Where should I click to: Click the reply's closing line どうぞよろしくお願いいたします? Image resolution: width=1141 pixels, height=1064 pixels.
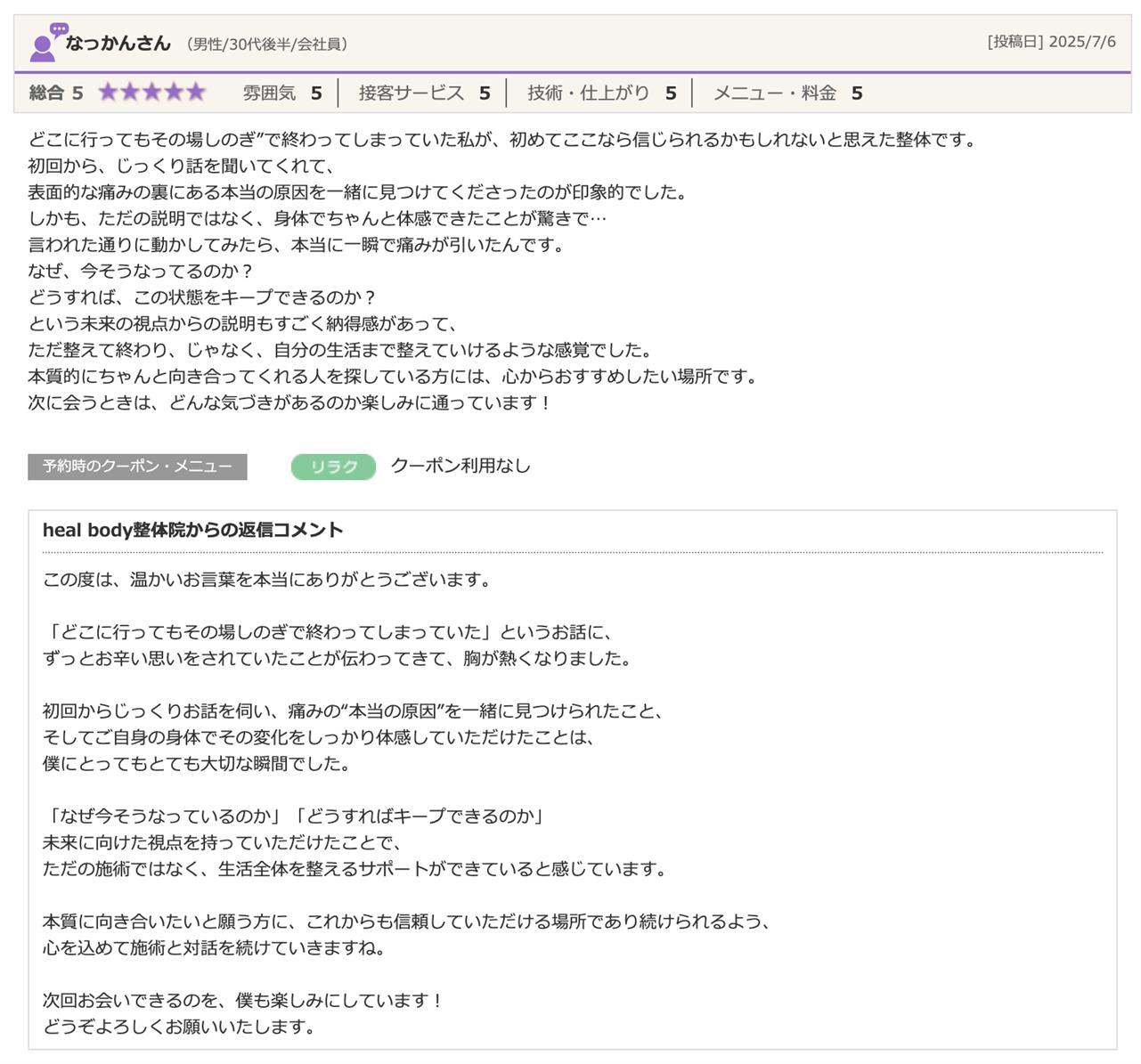179,1027
